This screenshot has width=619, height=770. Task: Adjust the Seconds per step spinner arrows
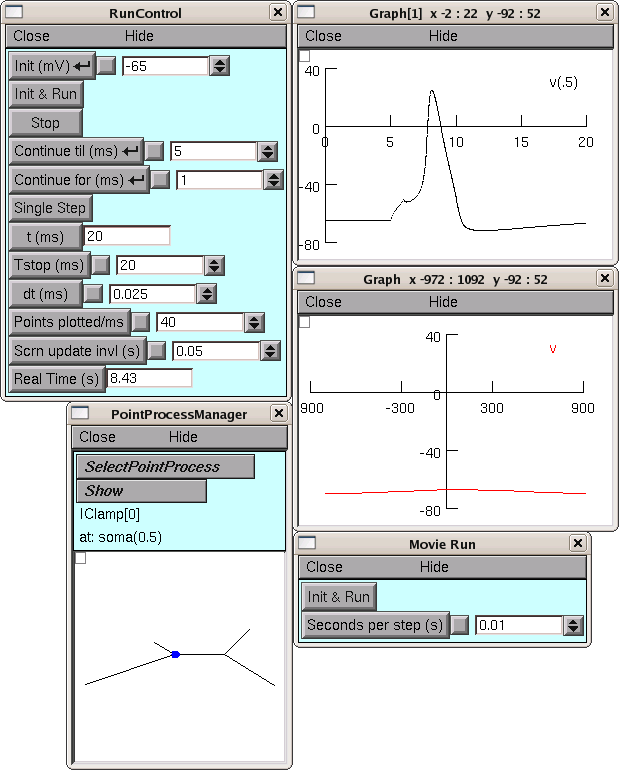coord(573,625)
